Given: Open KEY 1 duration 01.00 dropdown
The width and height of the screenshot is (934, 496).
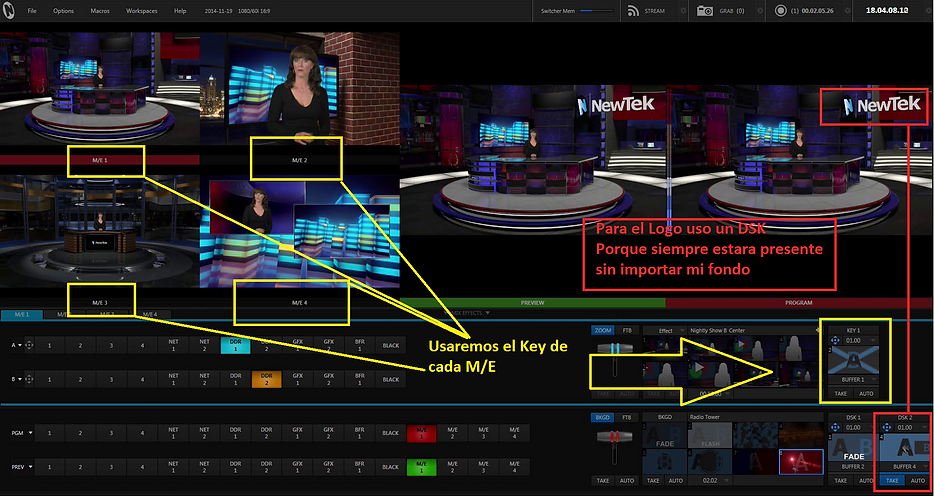Looking at the screenshot, I should point(862,341).
